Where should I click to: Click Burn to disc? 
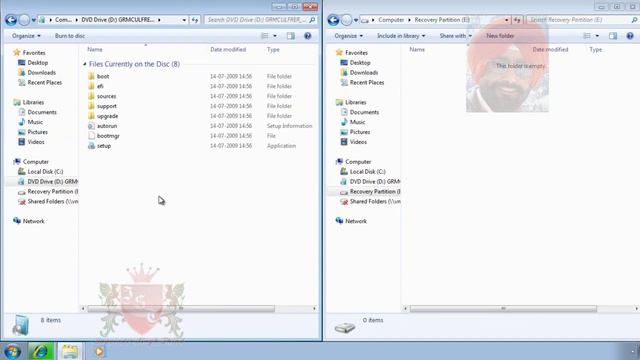70,36
